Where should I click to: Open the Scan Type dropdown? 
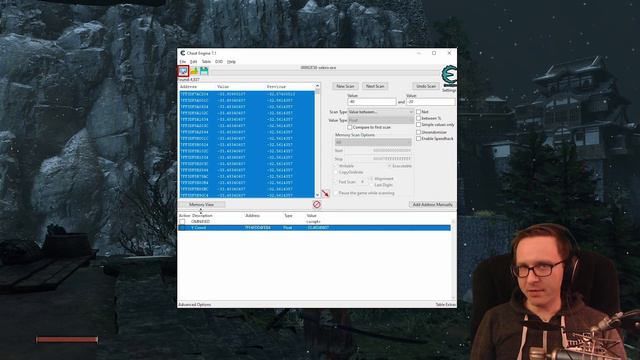click(380, 112)
